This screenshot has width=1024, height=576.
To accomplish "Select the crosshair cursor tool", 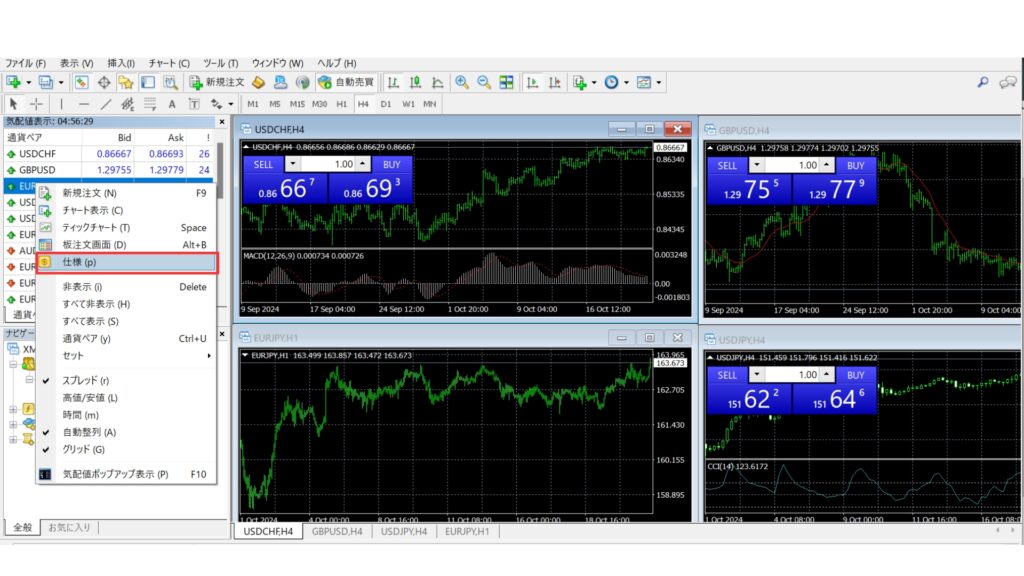I will 36,103.
